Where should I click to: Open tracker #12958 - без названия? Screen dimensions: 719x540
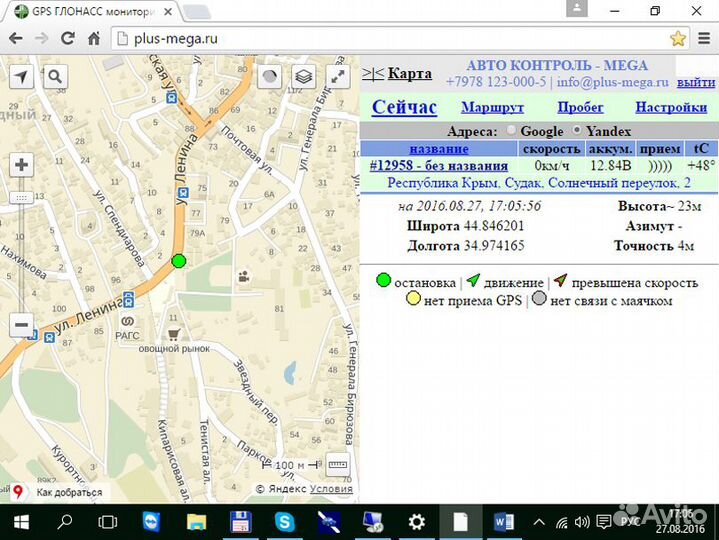pos(439,165)
